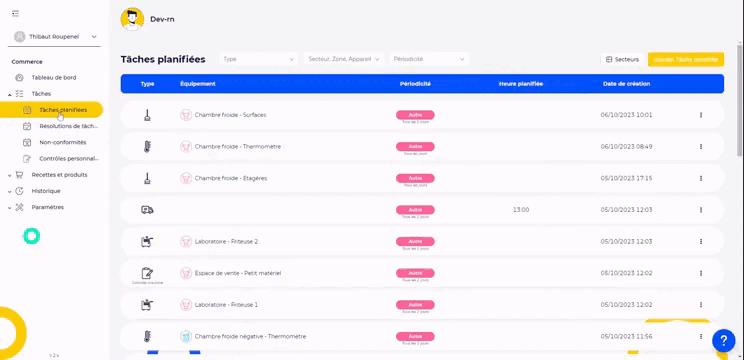This screenshot has height=360, width=744.
Task: Open the three-dot menu for Chambre froide - Surfaces
Action: coord(701,115)
